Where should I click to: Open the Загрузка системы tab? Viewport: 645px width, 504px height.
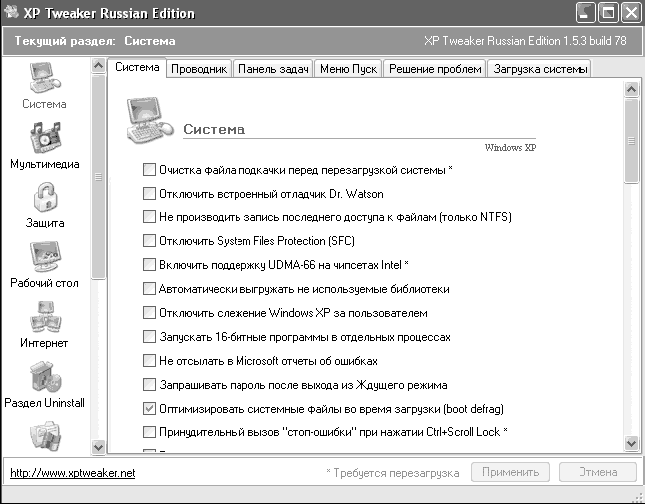tap(540, 69)
